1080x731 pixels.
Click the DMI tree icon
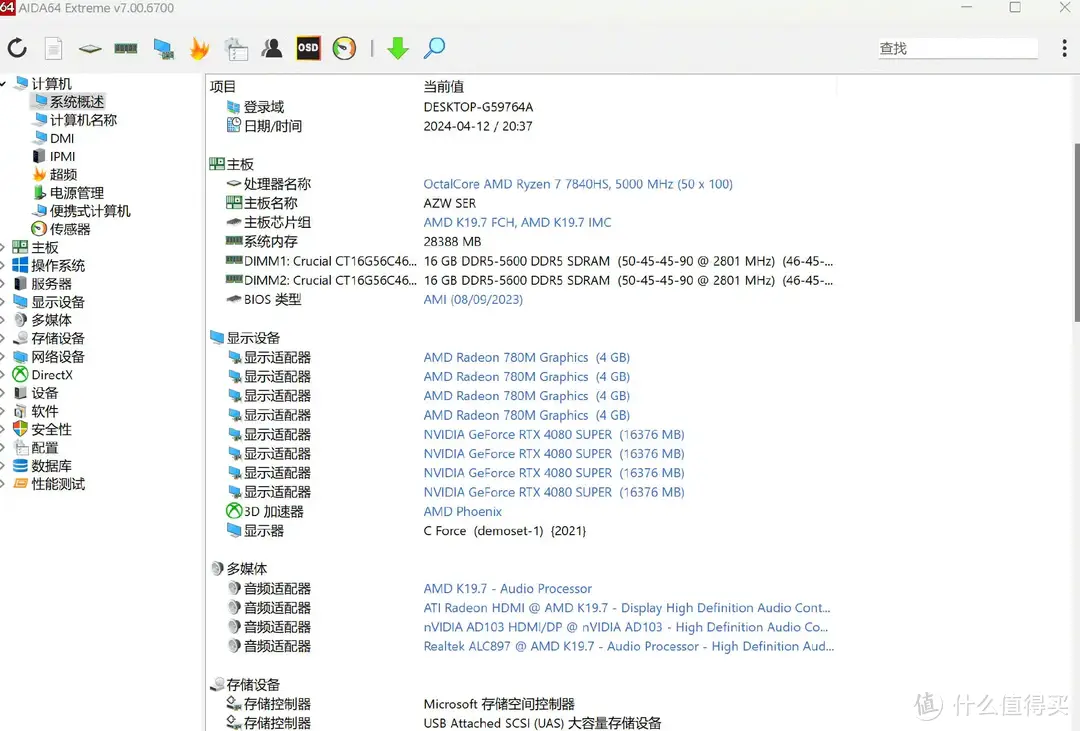[x=41, y=138]
